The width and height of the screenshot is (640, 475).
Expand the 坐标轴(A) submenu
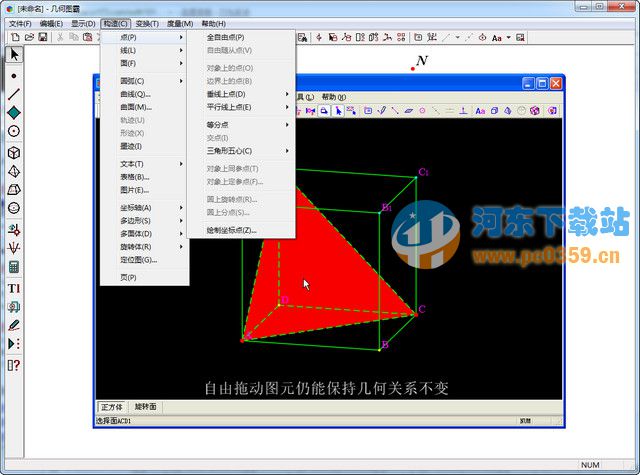pos(144,208)
